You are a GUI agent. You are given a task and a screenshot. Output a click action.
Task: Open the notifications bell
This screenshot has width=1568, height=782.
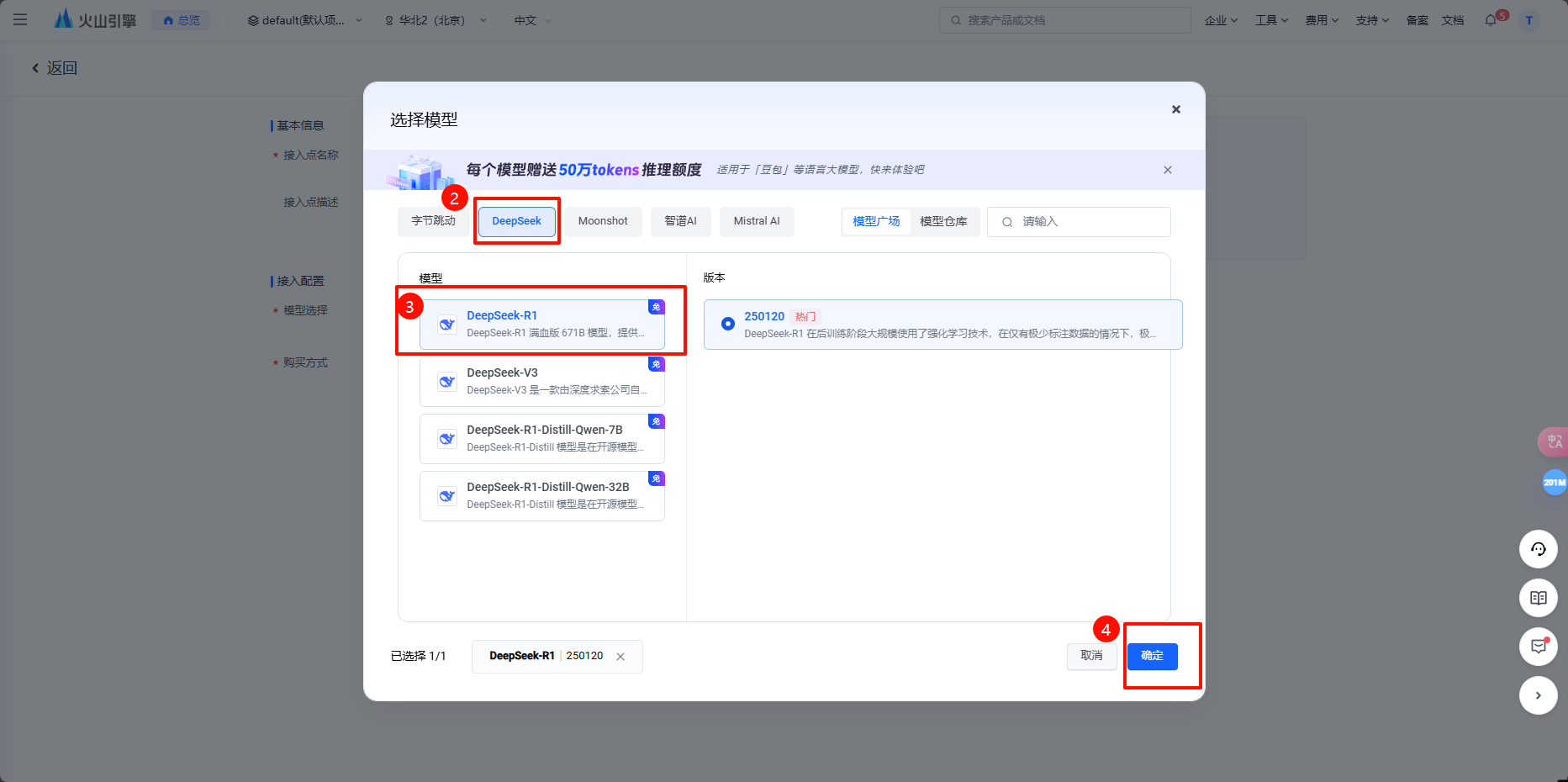[x=1491, y=20]
